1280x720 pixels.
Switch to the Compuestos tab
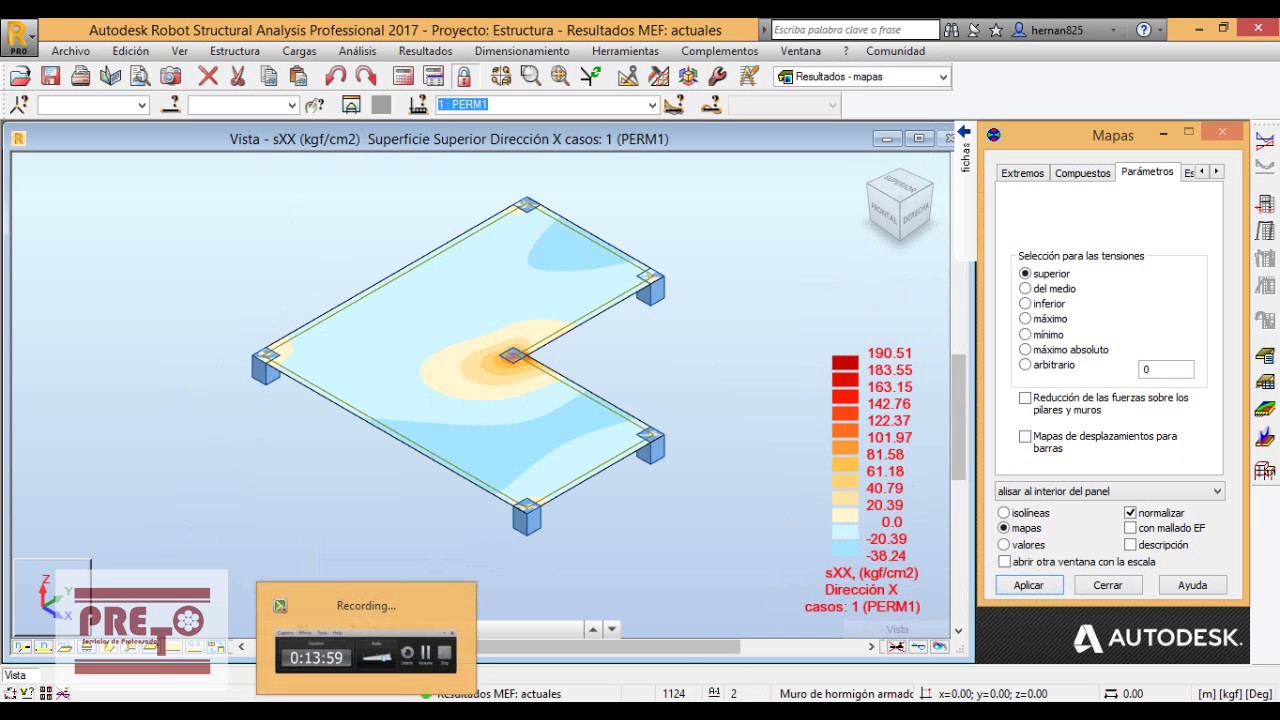pos(1083,173)
